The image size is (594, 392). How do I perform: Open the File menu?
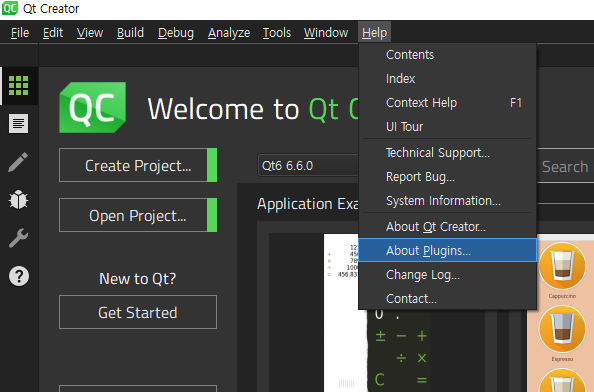20,33
